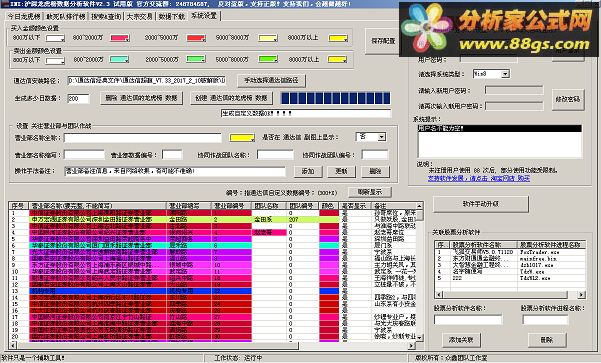Click the 协同作战团队编号 input field
Screen dimensions: 601x363
point(375,155)
